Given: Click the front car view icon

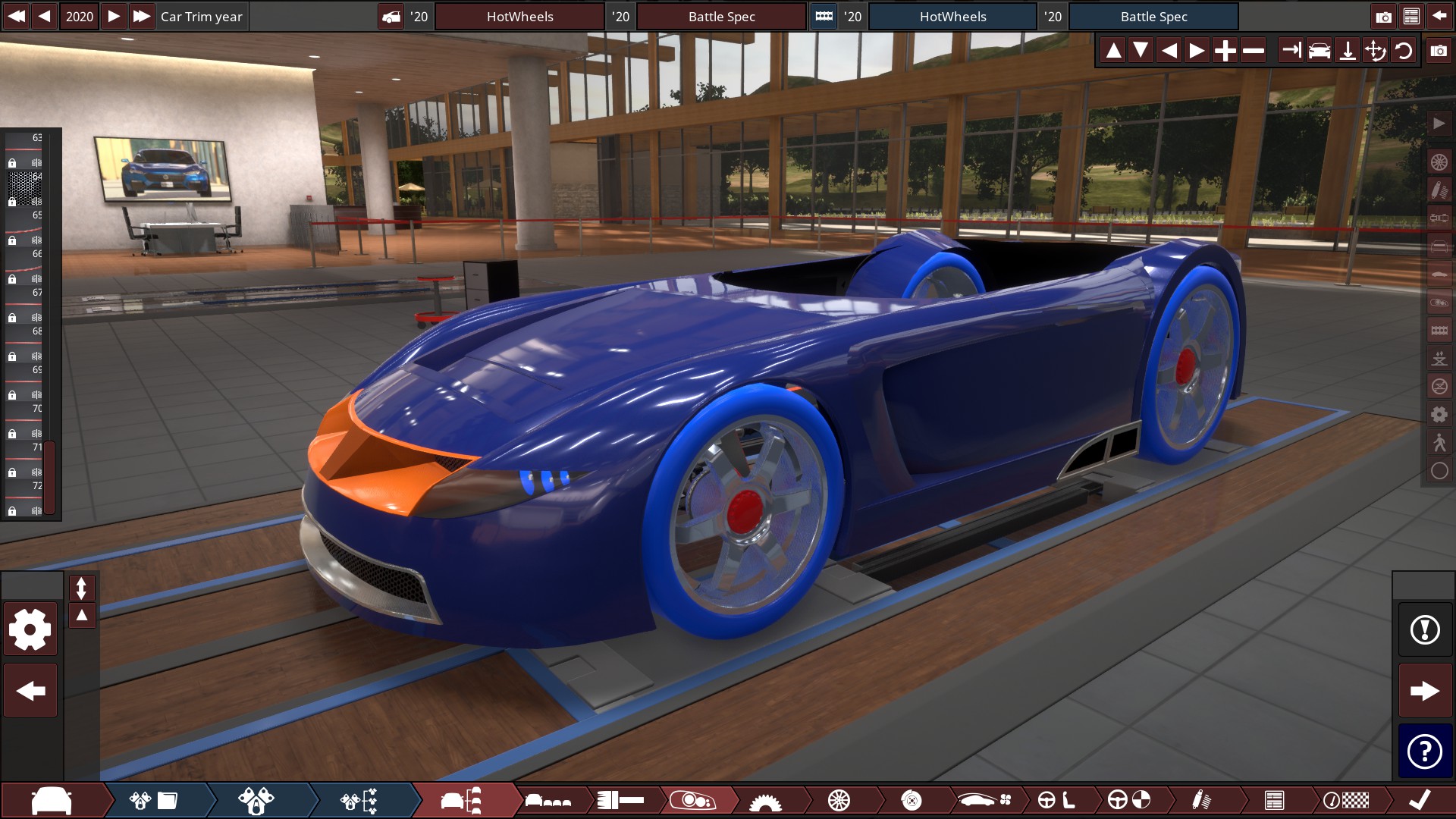Looking at the screenshot, I should pyautogui.click(x=1319, y=51).
